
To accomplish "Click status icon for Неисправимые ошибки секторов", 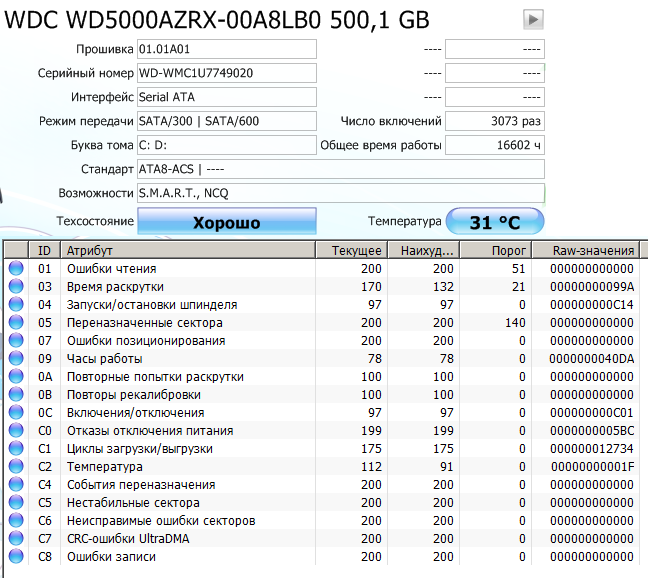I will (16, 521).
